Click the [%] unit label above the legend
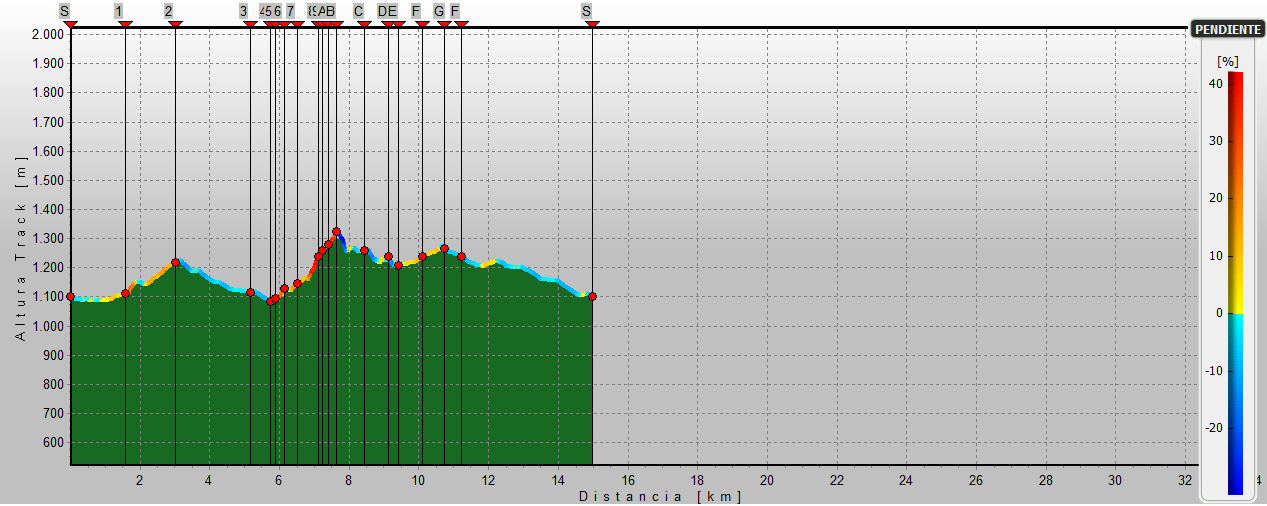 pyautogui.click(x=1227, y=61)
